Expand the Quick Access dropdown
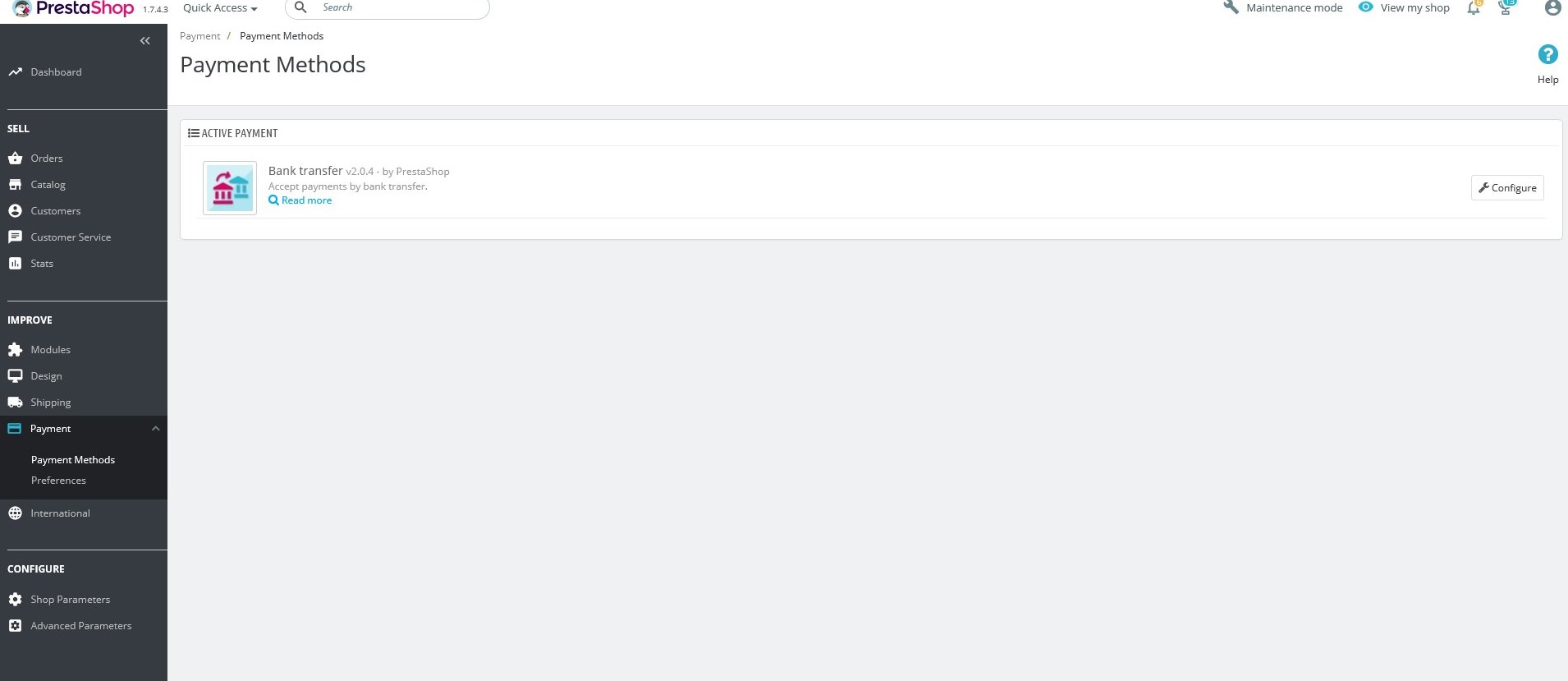The height and width of the screenshot is (681, 1568). (220, 8)
